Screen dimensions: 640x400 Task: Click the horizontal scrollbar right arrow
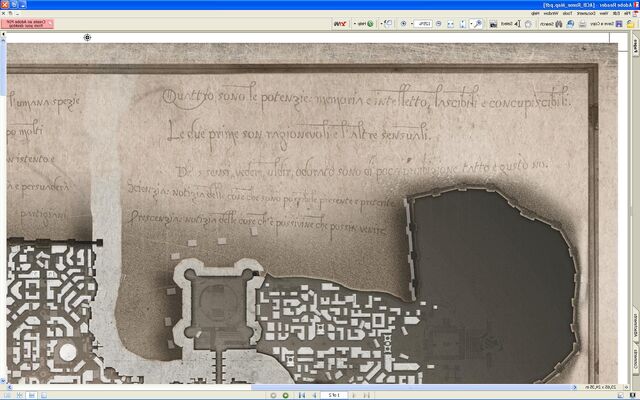point(574,387)
